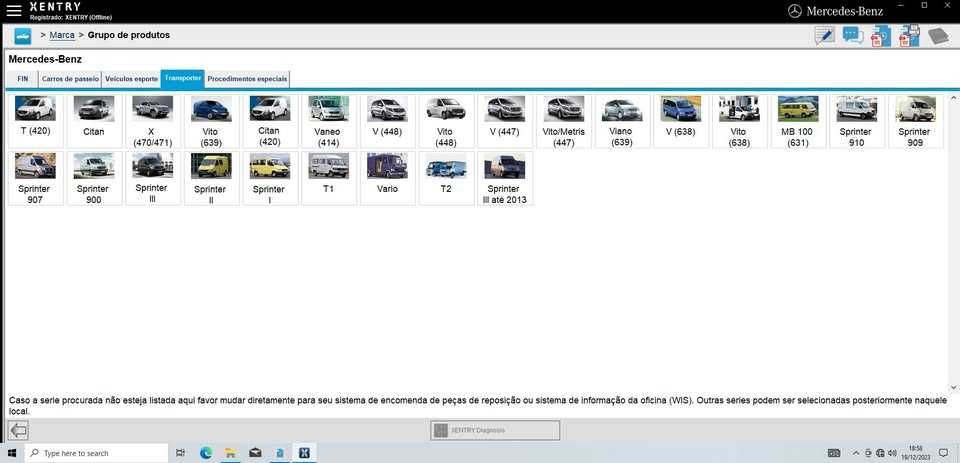Click the 'Type here to search' box
The width and height of the screenshot is (960, 463).
click(x=96, y=453)
